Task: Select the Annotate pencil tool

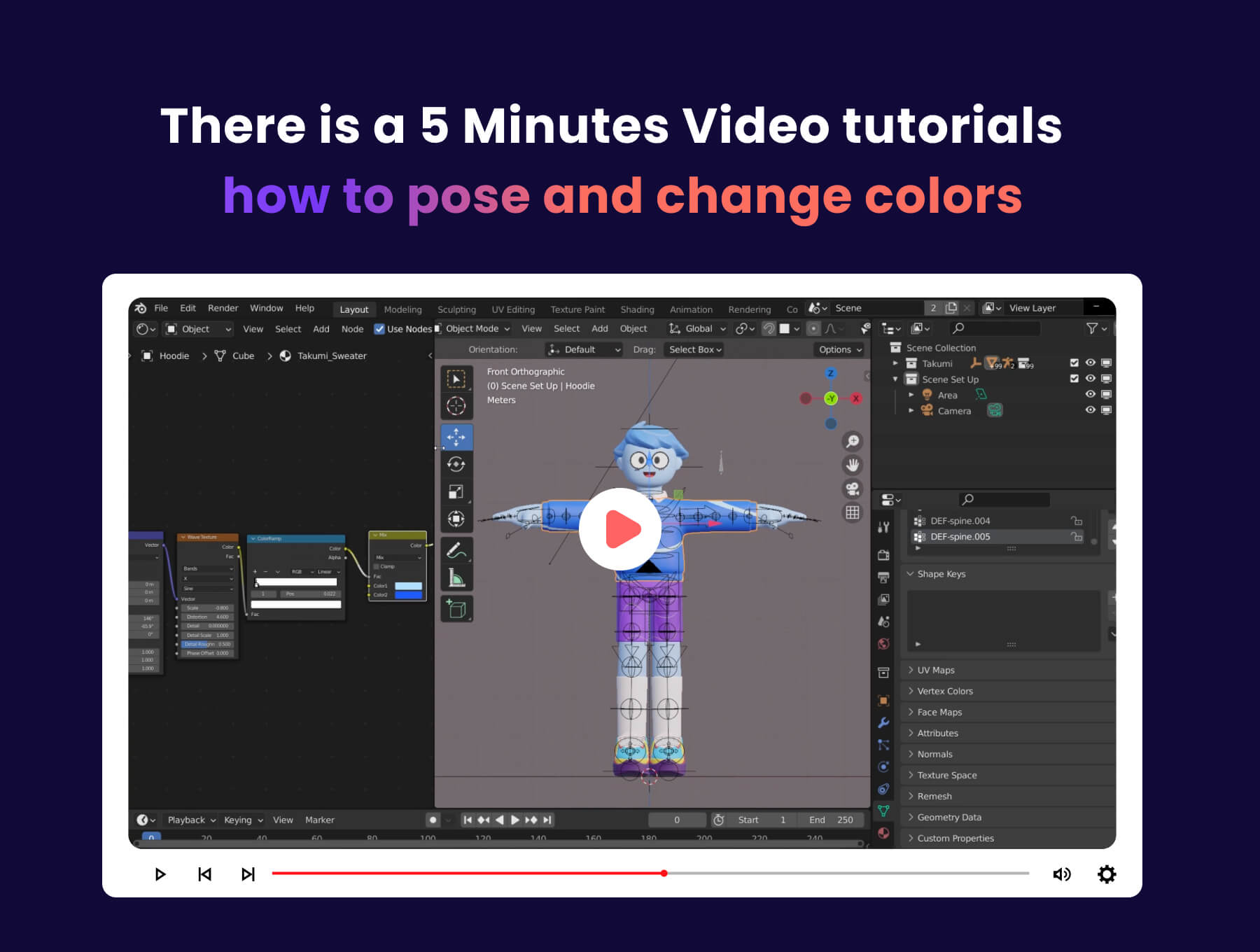Action: pyautogui.click(x=456, y=551)
